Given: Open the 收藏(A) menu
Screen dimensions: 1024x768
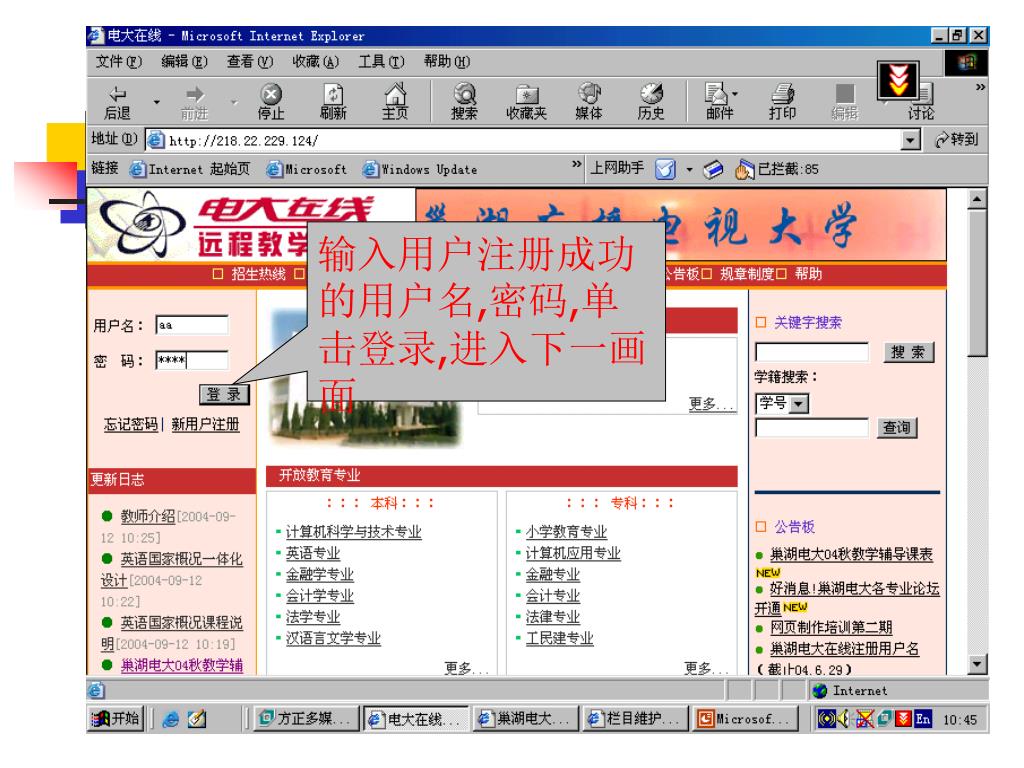Looking at the screenshot, I should [315, 62].
